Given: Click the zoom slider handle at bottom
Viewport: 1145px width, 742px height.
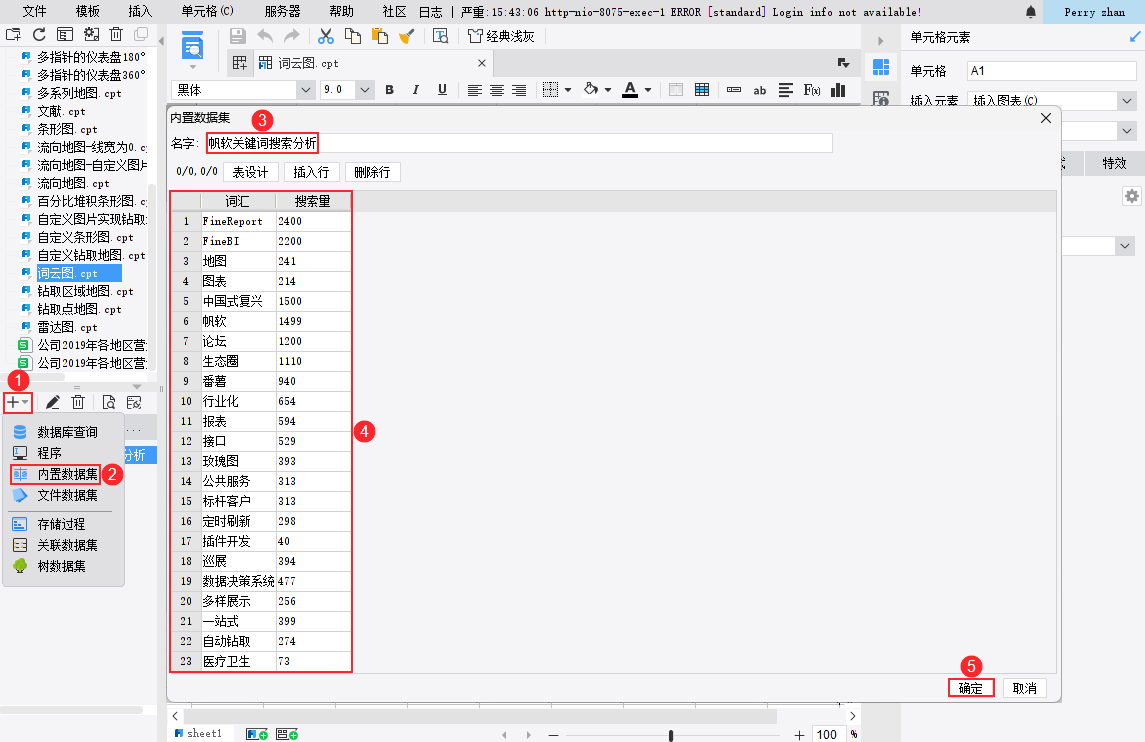Looking at the screenshot, I should [x=671, y=735].
